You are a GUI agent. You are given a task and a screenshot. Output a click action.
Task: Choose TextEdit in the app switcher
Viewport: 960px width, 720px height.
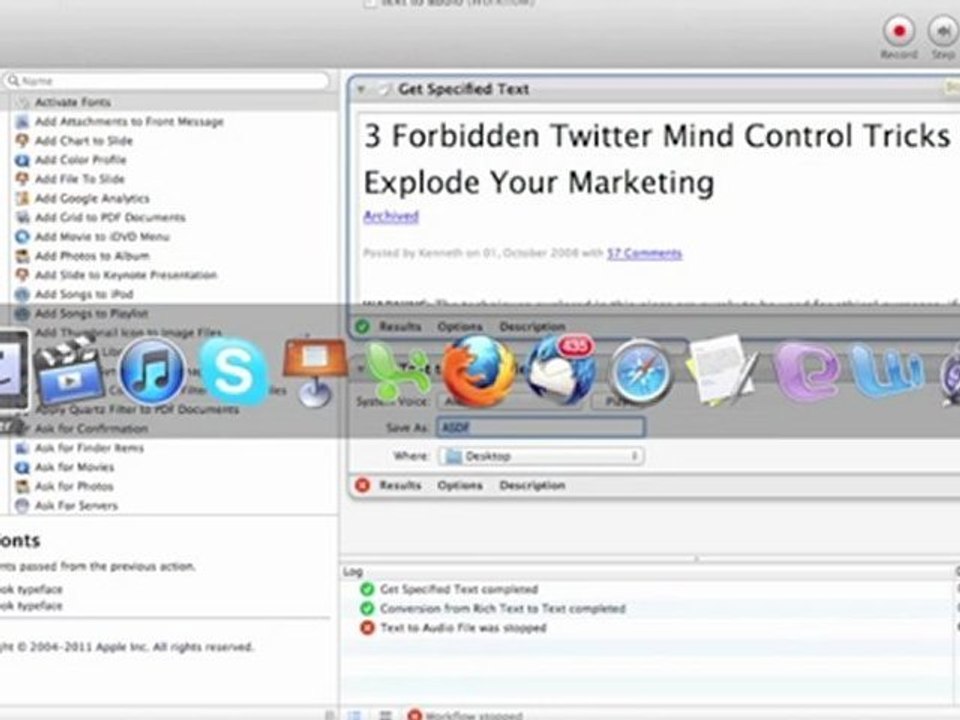pyautogui.click(x=722, y=371)
